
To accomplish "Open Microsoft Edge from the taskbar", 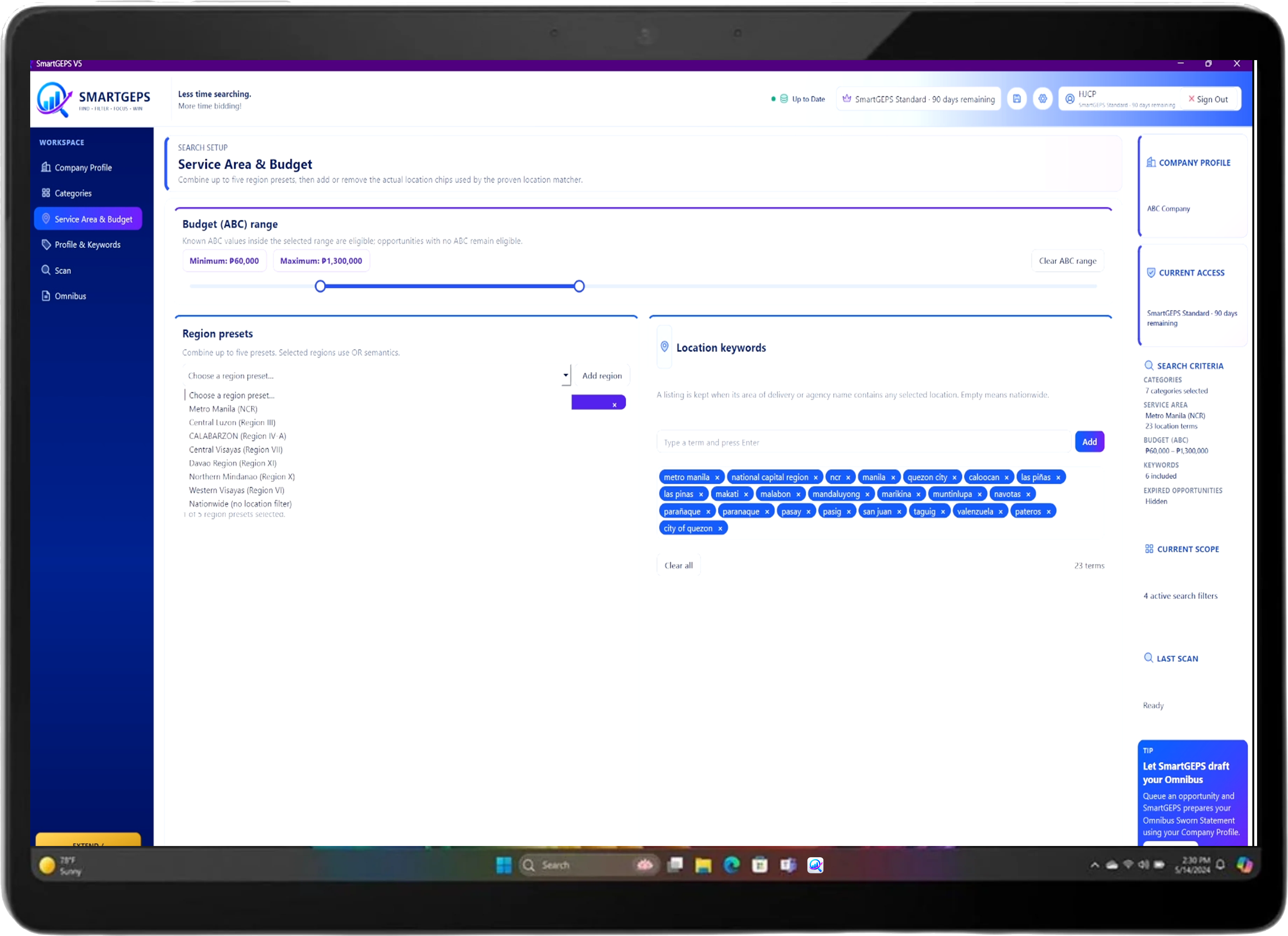I will [731, 865].
